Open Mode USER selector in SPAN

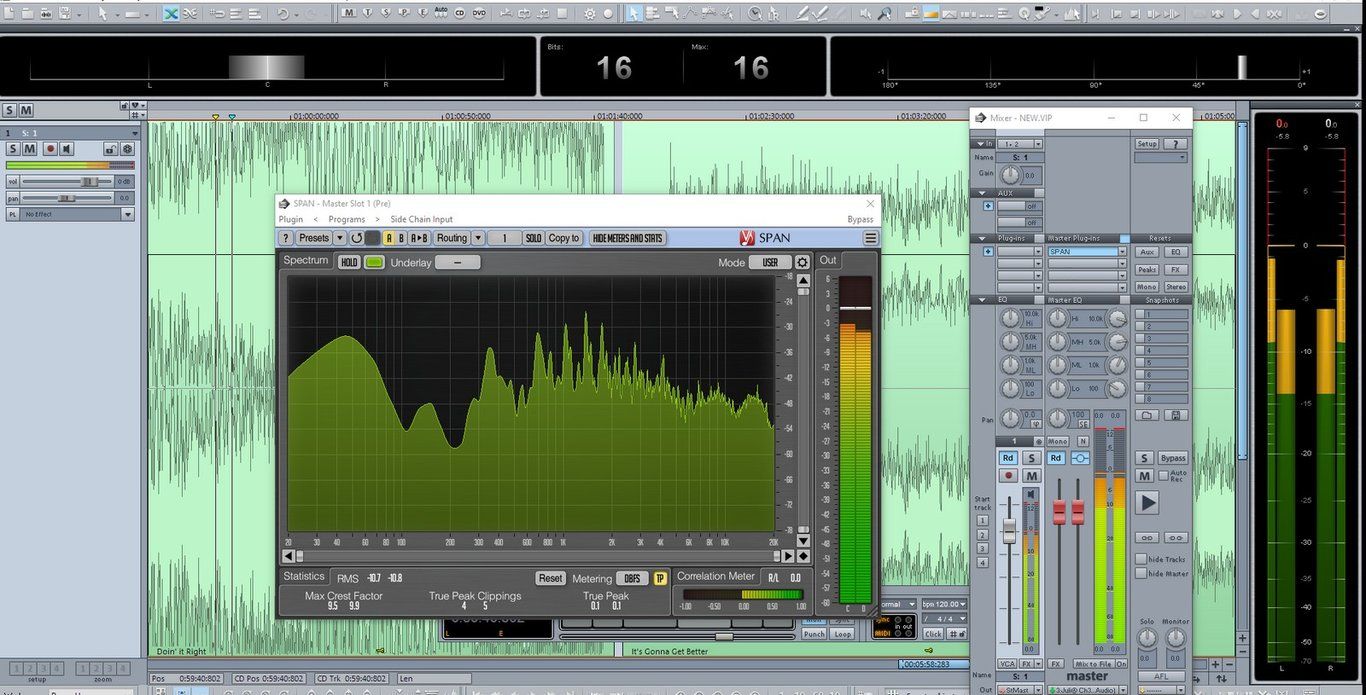click(x=770, y=262)
